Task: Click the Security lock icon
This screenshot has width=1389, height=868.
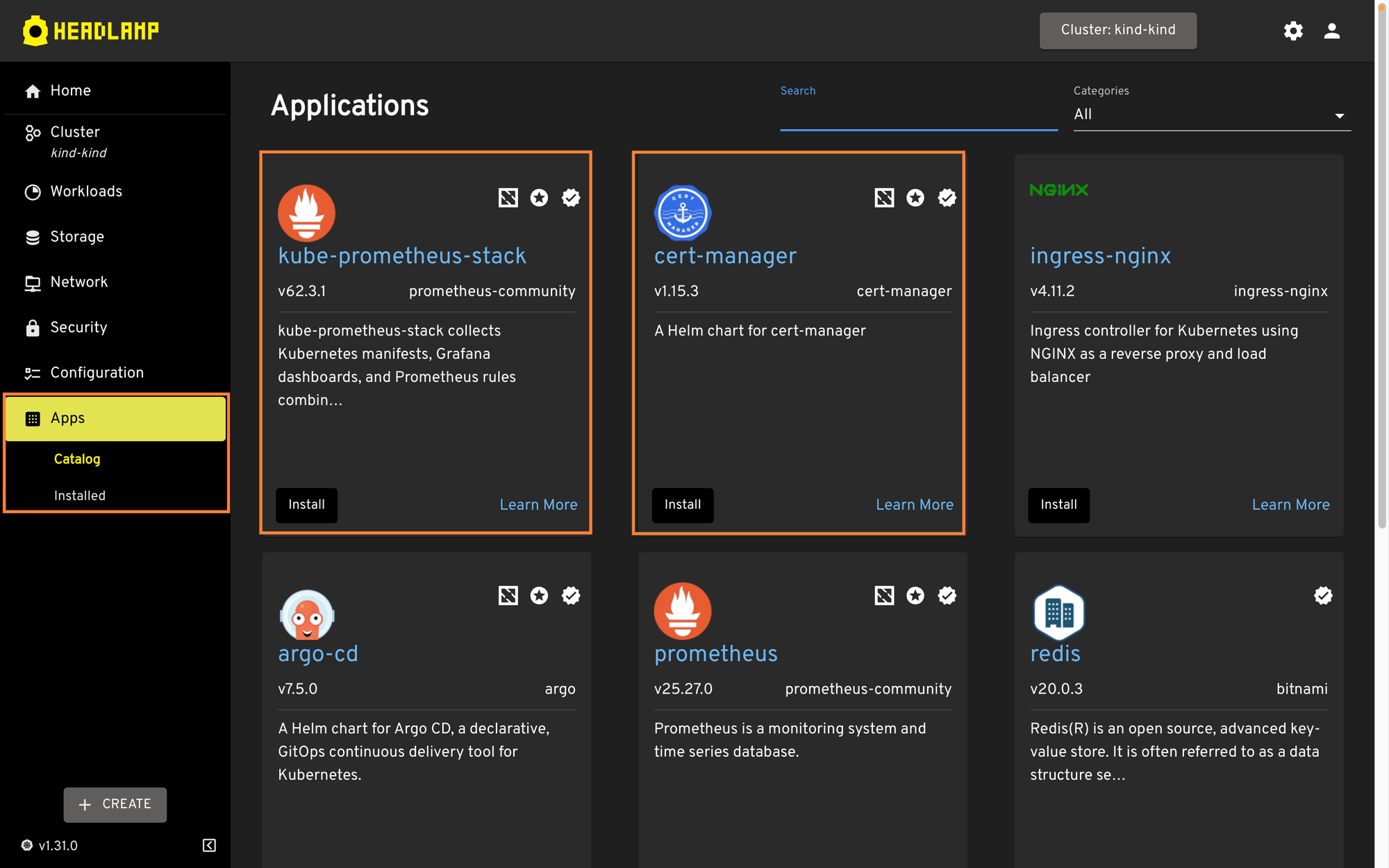Action: tap(33, 328)
